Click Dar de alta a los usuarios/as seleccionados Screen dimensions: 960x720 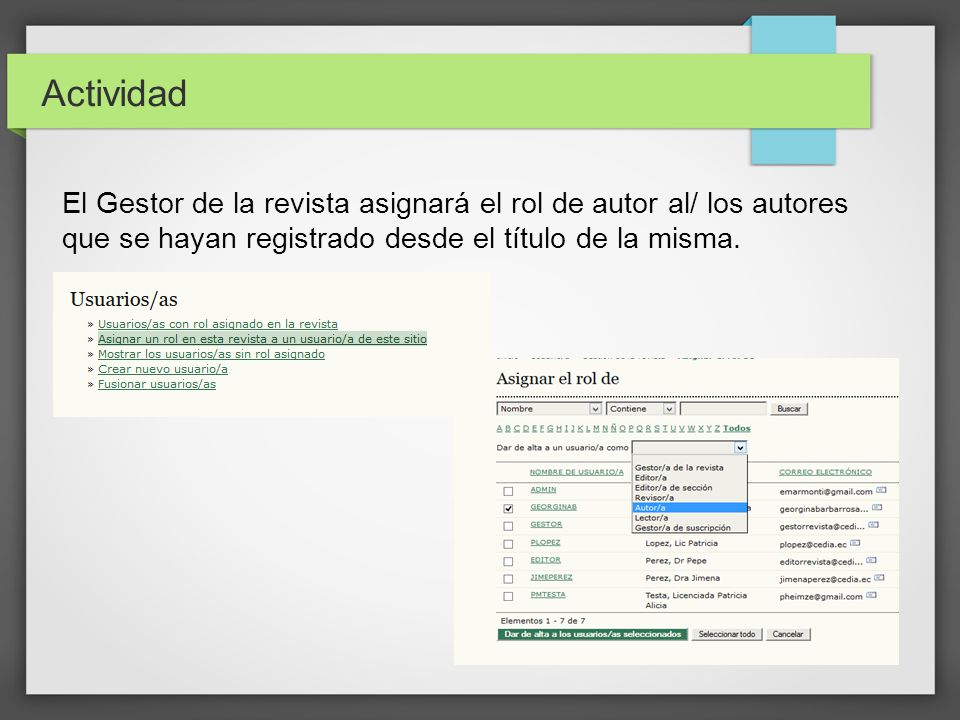coord(593,634)
